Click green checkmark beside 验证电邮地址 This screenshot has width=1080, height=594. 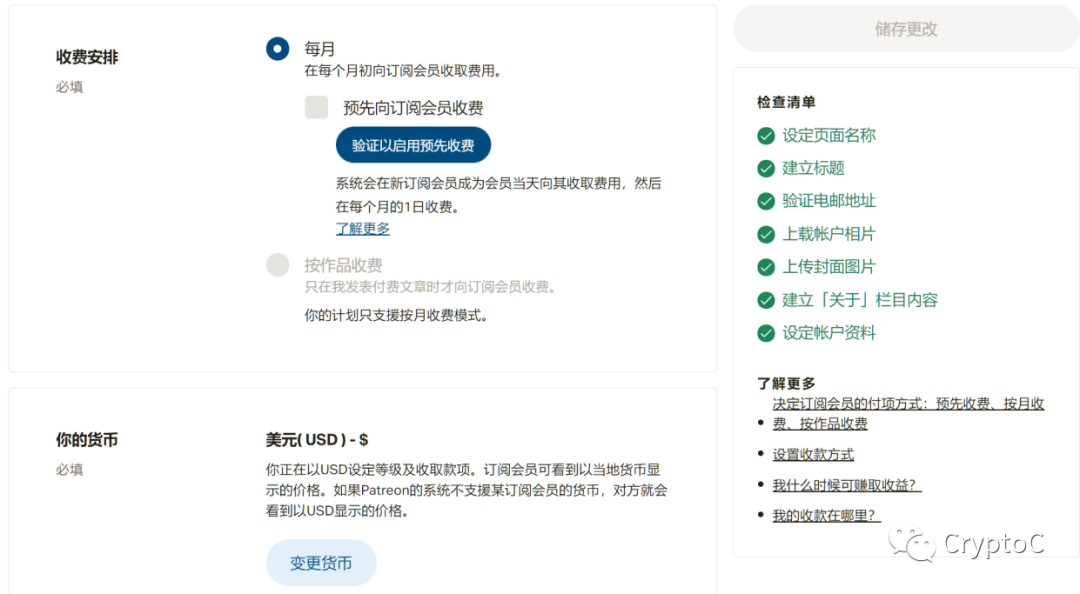(766, 201)
